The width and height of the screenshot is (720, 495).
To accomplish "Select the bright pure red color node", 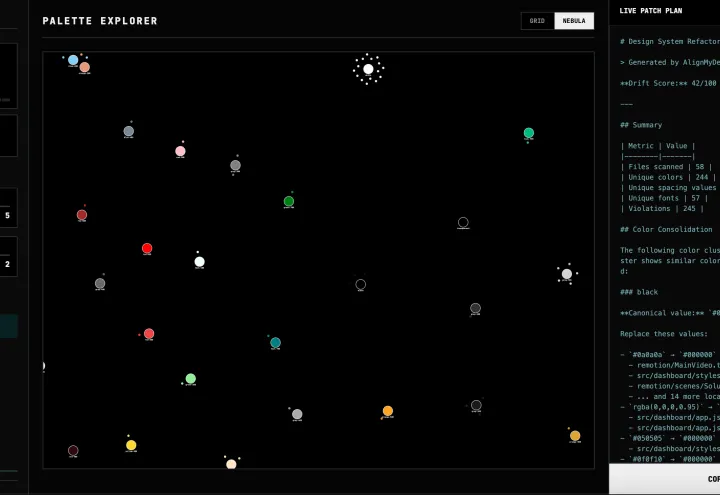I will (x=147, y=248).
